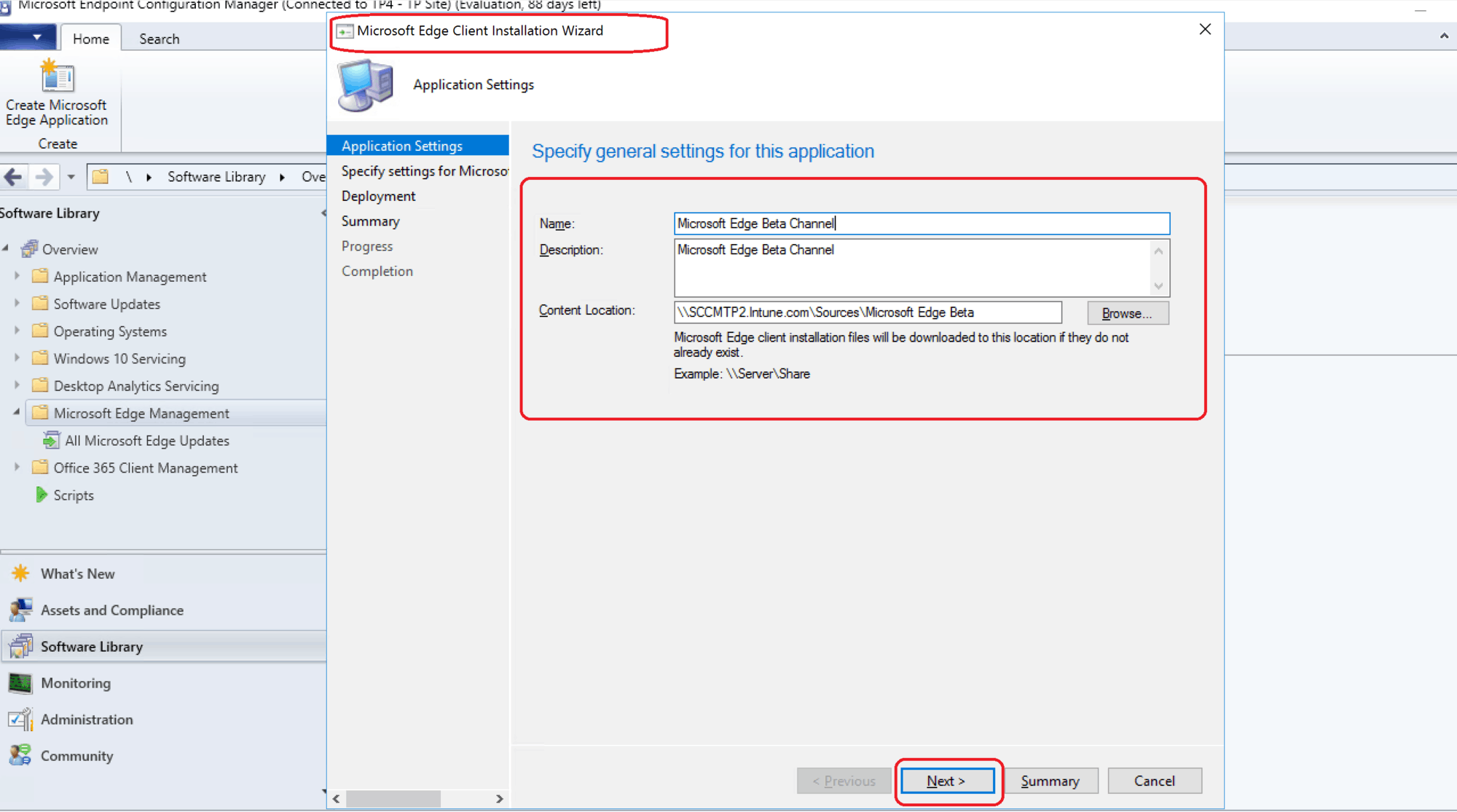Expand the Application Management tree node

pyautogui.click(x=17, y=276)
